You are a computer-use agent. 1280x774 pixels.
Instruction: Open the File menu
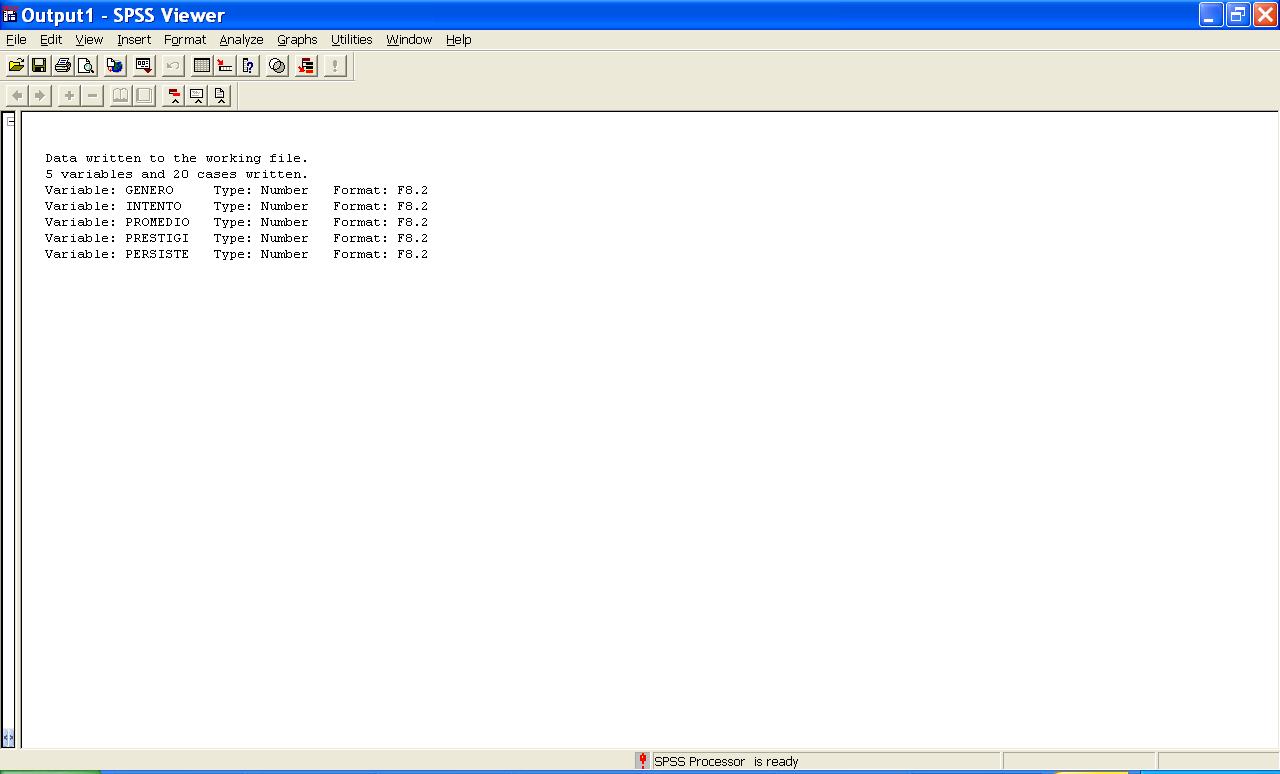(x=16, y=40)
